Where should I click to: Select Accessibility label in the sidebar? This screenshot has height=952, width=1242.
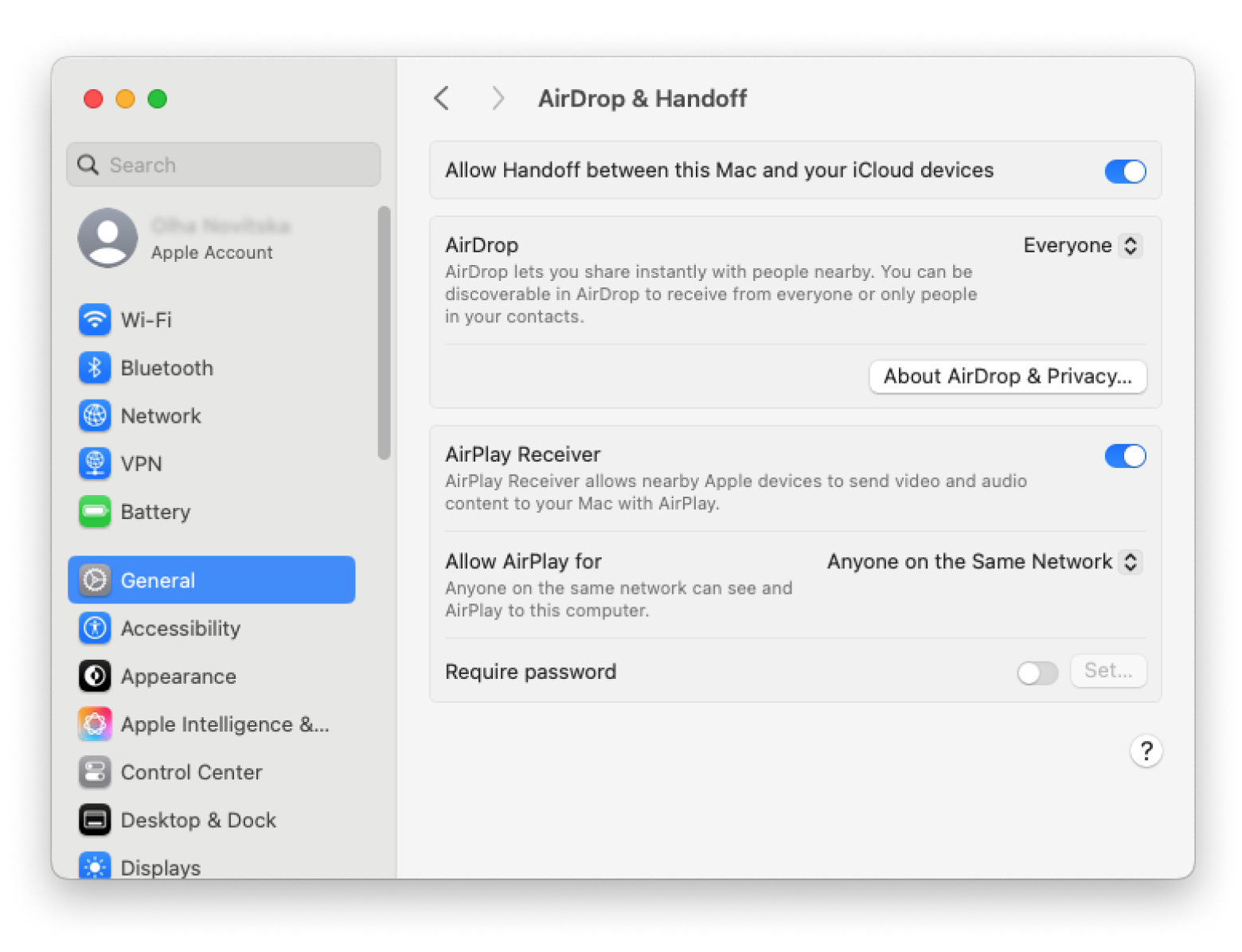click(x=181, y=628)
